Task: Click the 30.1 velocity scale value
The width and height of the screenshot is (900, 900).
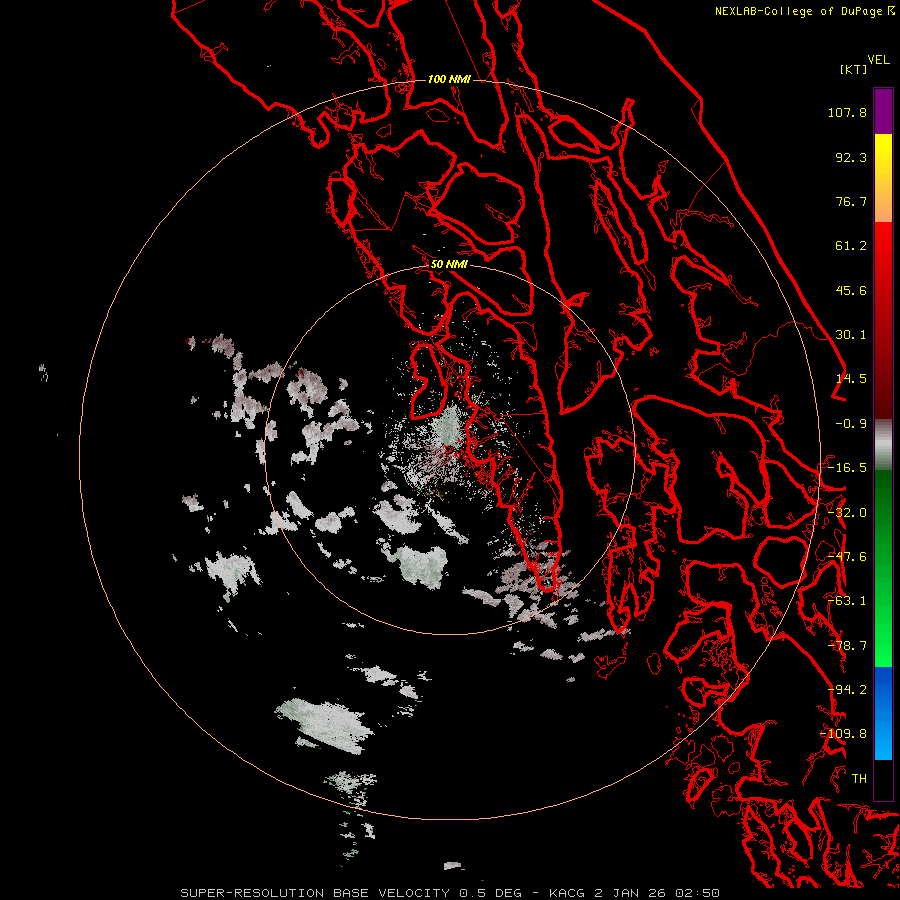Action: [x=851, y=335]
